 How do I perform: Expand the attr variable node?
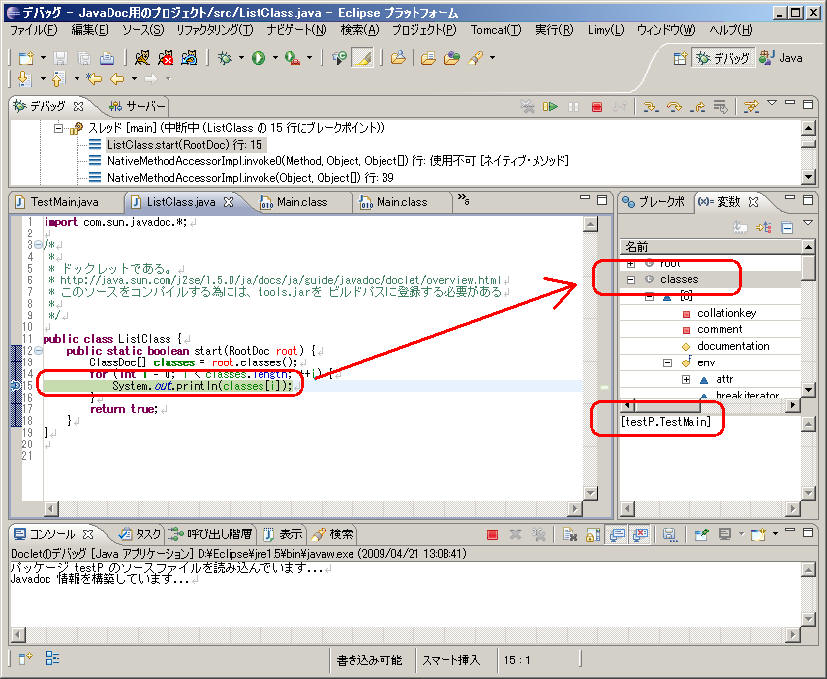pyautogui.click(x=687, y=380)
